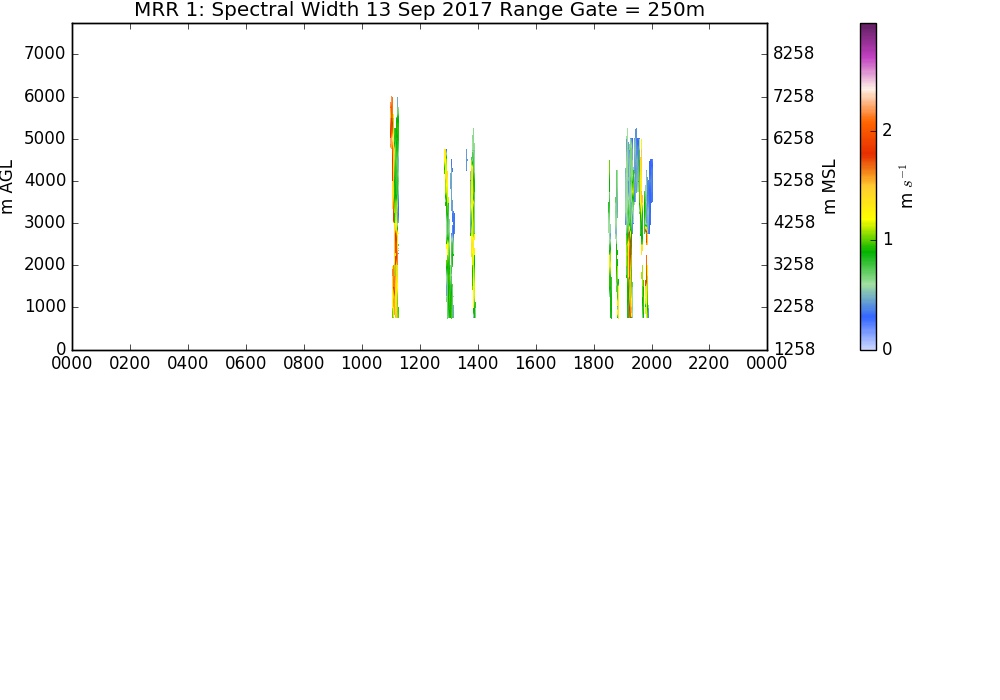The width and height of the screenshot is (1000, 700).
Task: Click the 5000 tick on m AGL axis
Action: pyautogui.click(x=45, y=138)
